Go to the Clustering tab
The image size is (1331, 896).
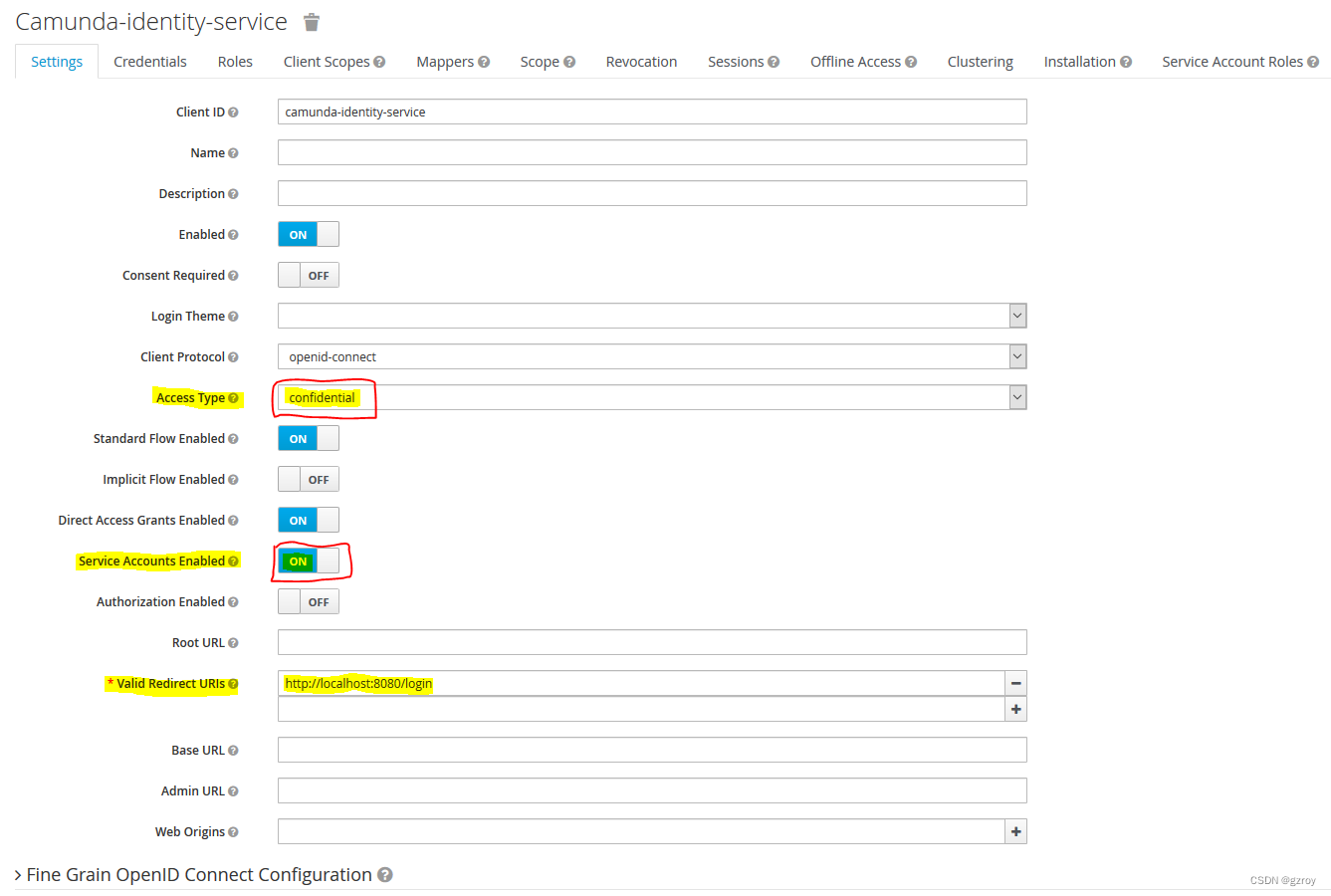pyautogui.click(x=981, y=62)
